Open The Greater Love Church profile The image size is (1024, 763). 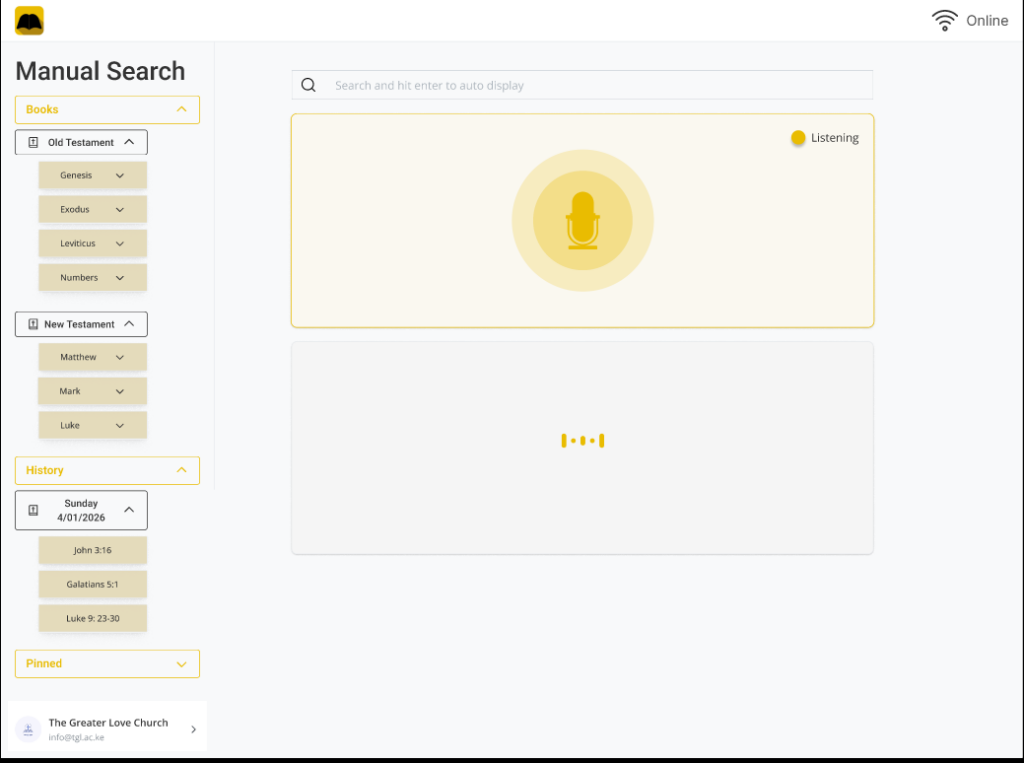(107, 729)
